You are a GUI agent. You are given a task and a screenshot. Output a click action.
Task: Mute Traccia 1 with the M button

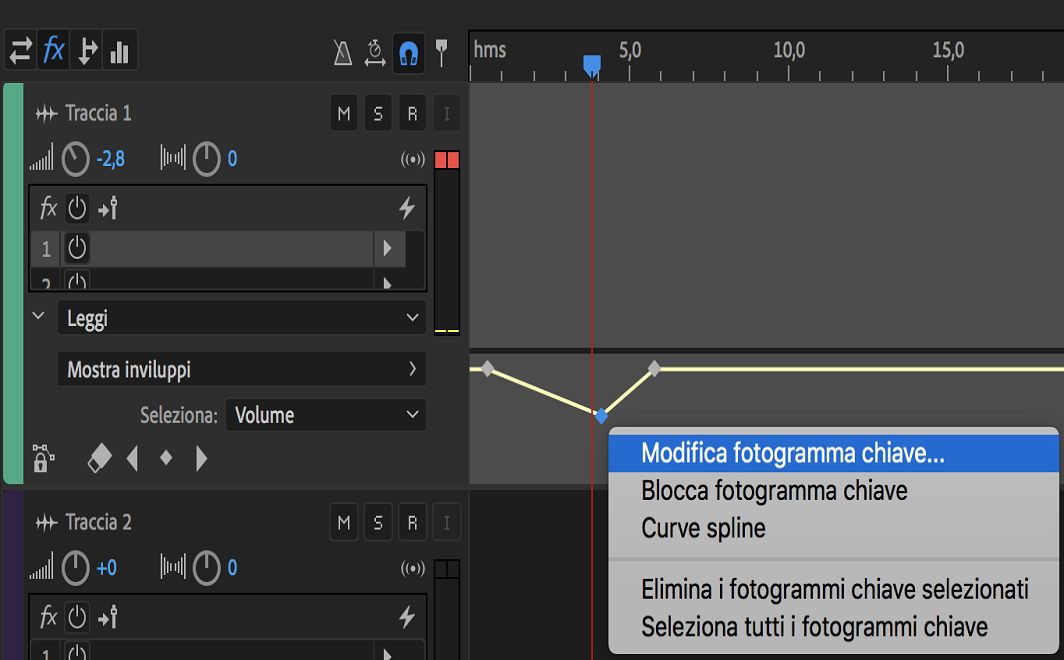pos(344,112)
